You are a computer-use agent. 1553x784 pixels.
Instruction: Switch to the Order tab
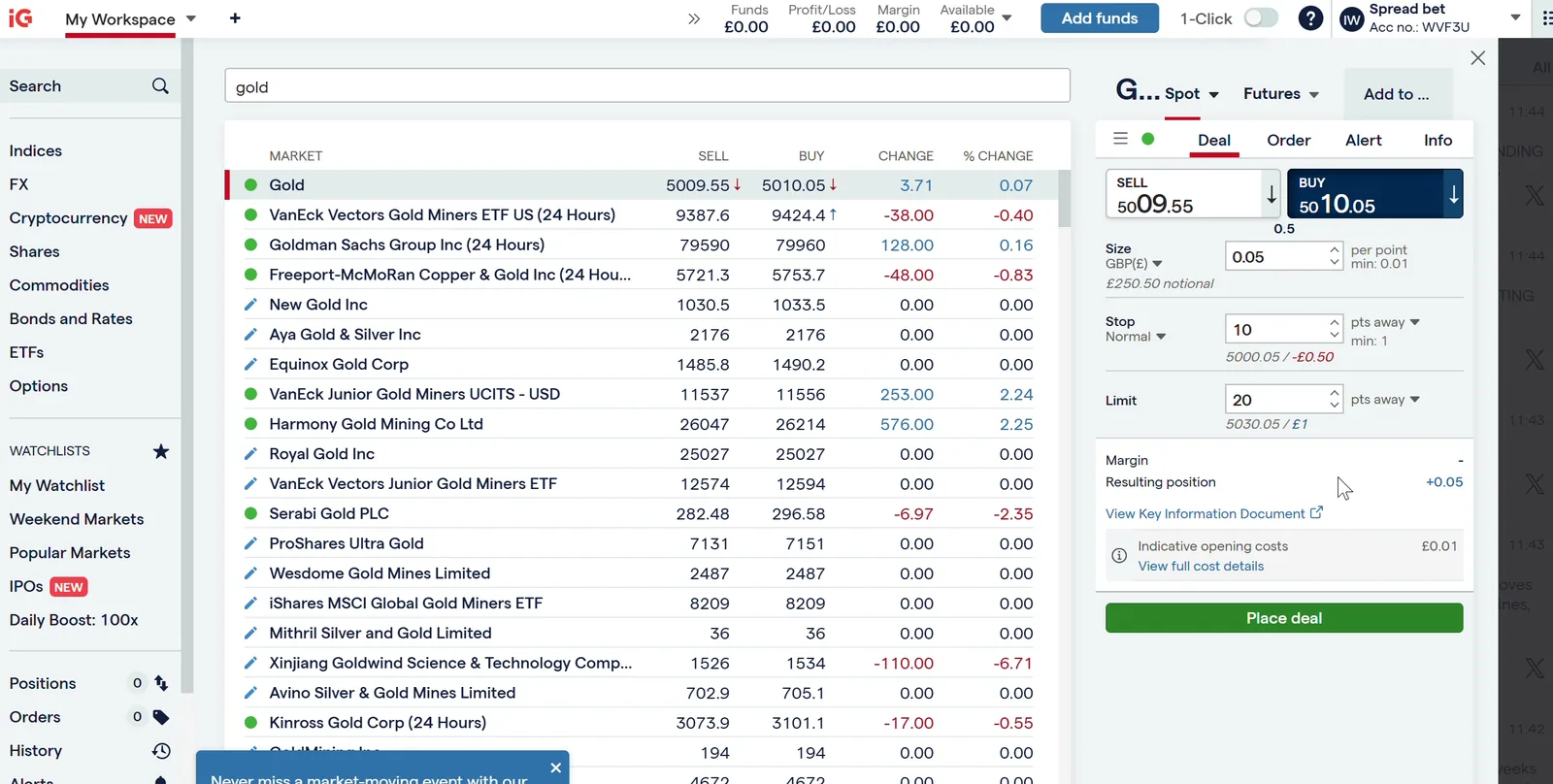tap(1288, 140)
